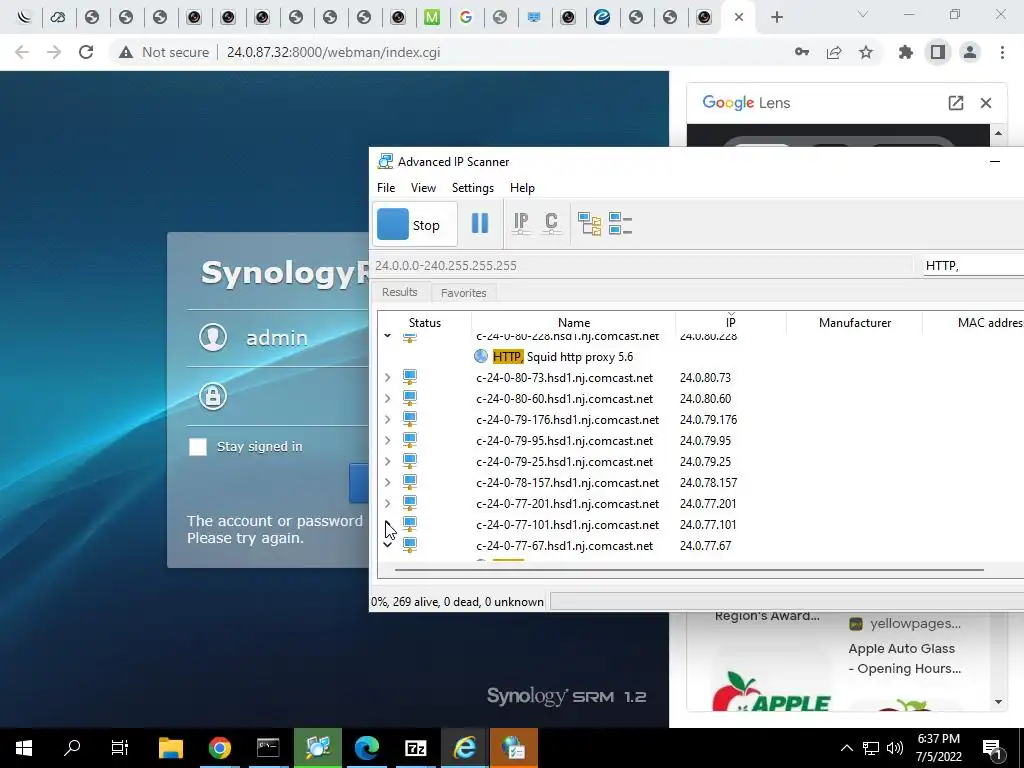Click the computer icon for c-24-0-79-176 host
1024x768 pixels.
409,419
